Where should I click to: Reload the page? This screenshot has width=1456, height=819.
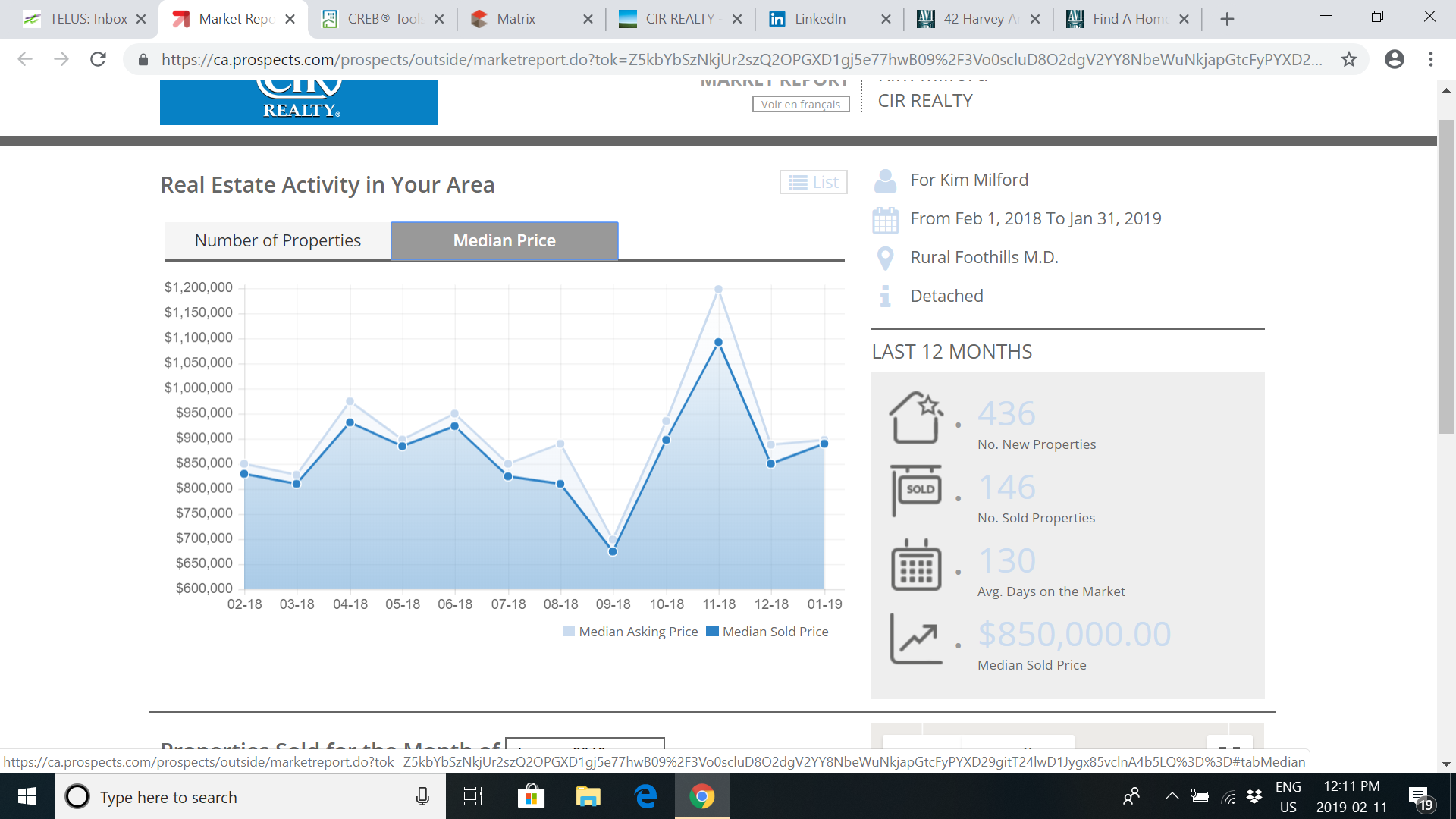tap(98, 59)
